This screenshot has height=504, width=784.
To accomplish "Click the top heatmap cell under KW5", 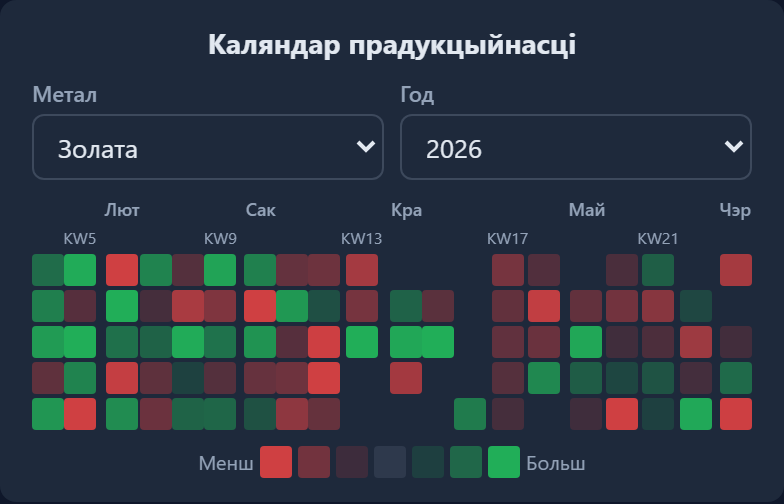I will pyautogui.click(x=80, y=270).
